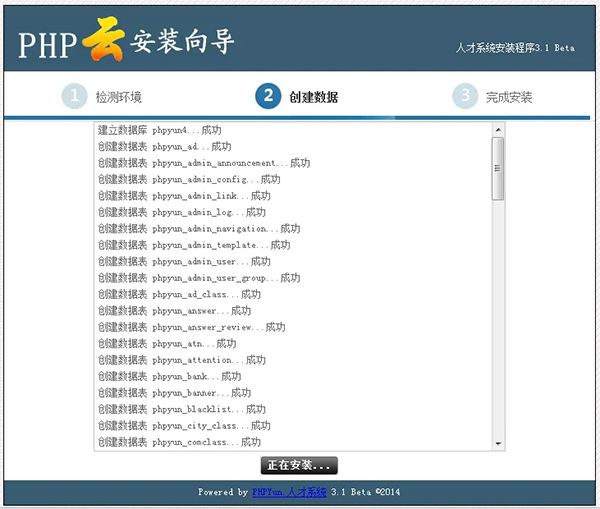Click the phpyun_bank log line
600x509 pixels.
[x=170, y=377]
